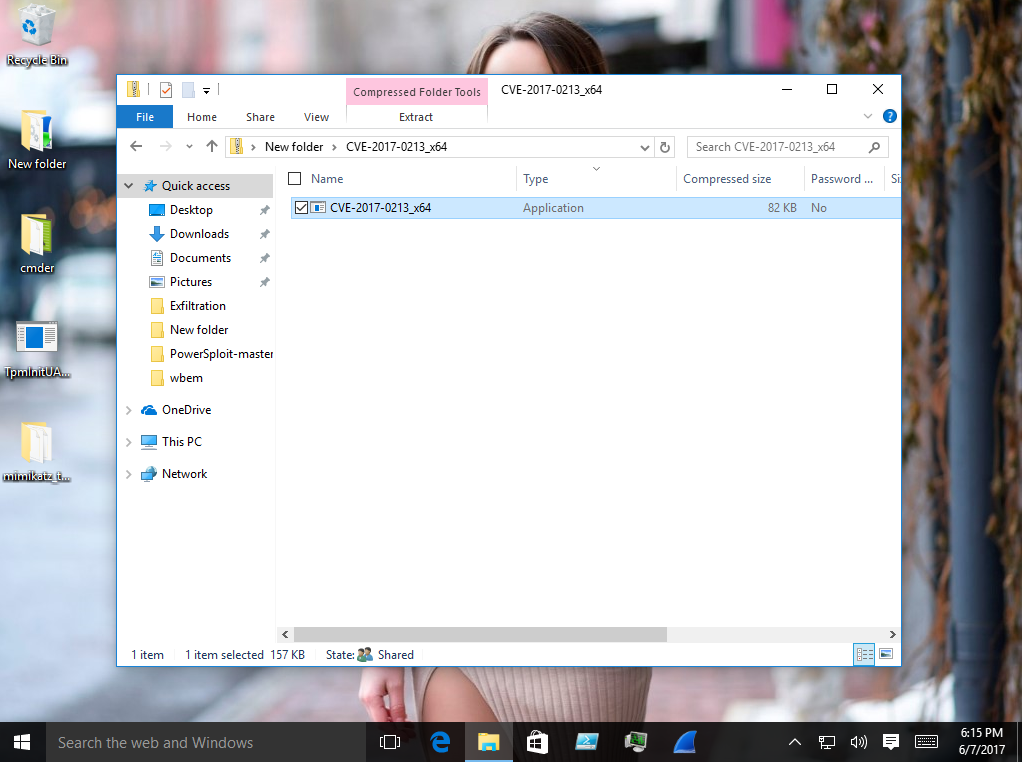Click the Compressed Folder Tools tab header
This screenshot has width=1022, height=762.
click(416, 92)
